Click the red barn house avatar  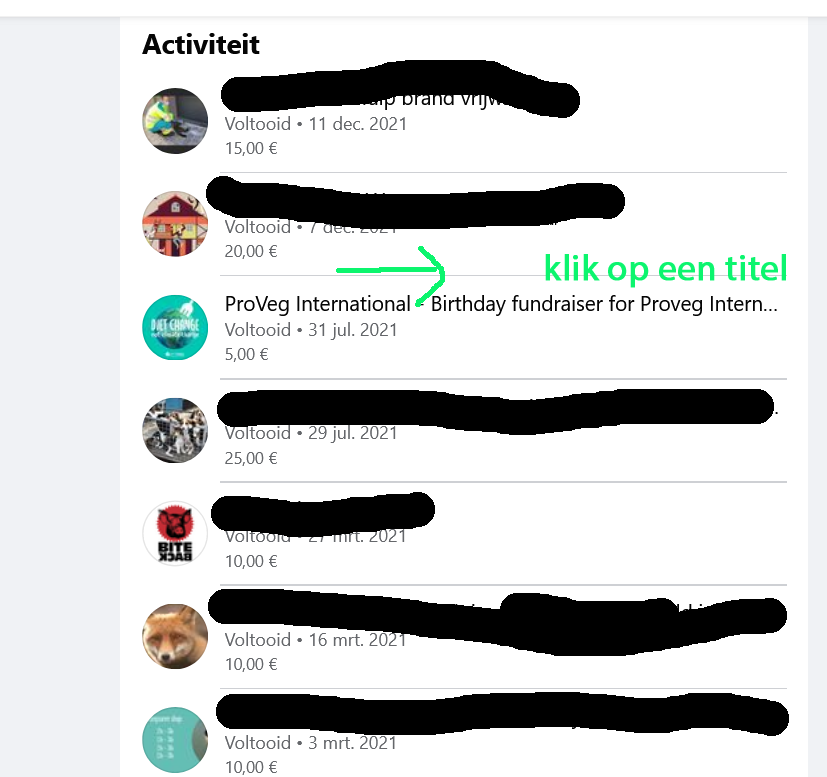tap(175, 224)
